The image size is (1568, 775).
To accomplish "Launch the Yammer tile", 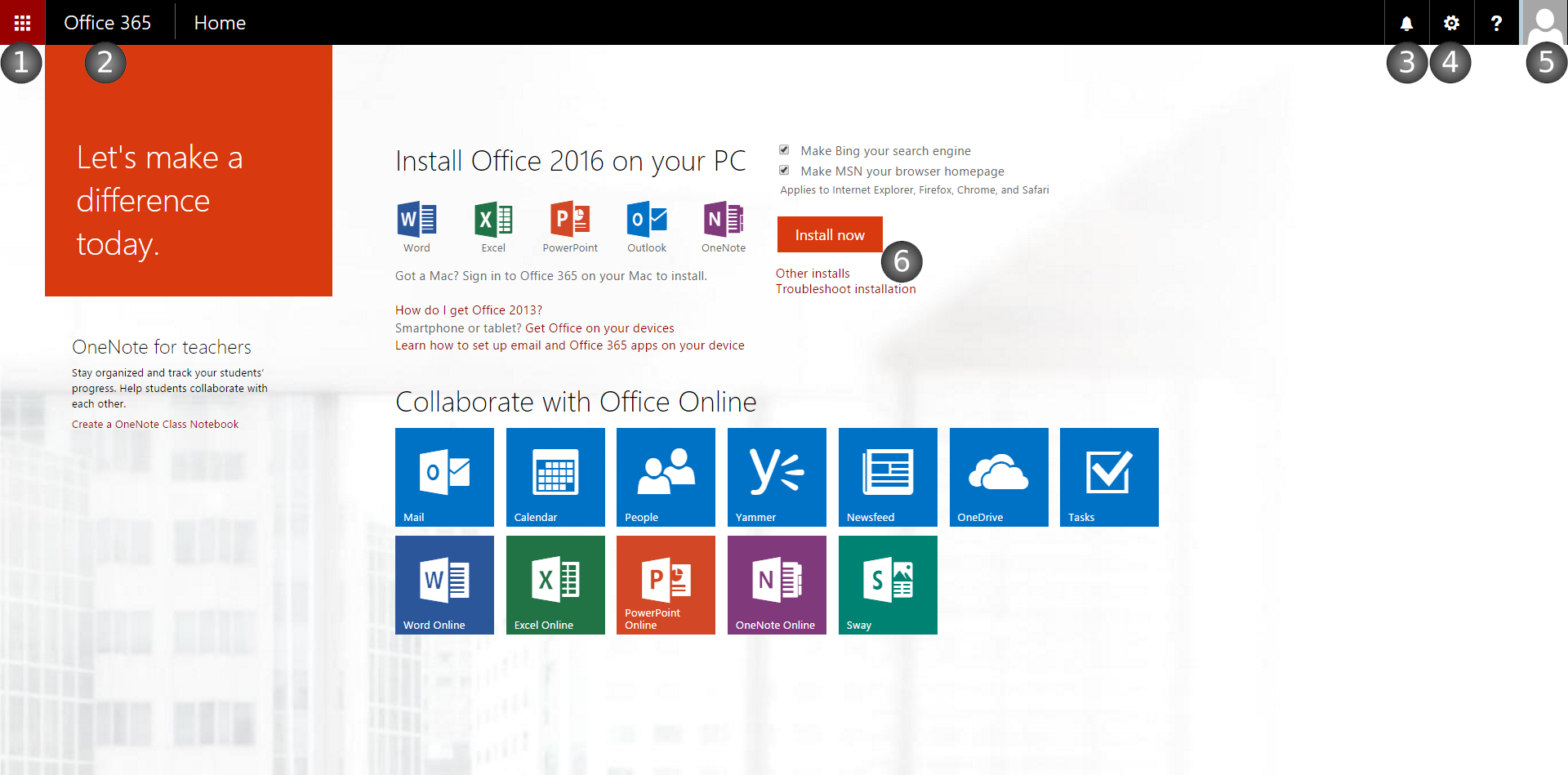I will click(x=777, y=477).
